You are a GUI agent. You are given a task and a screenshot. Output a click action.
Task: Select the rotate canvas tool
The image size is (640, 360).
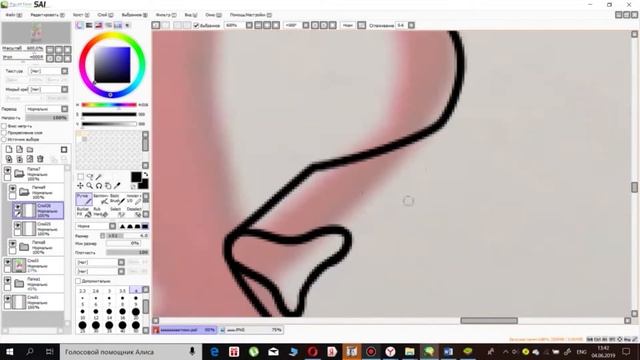98,186
